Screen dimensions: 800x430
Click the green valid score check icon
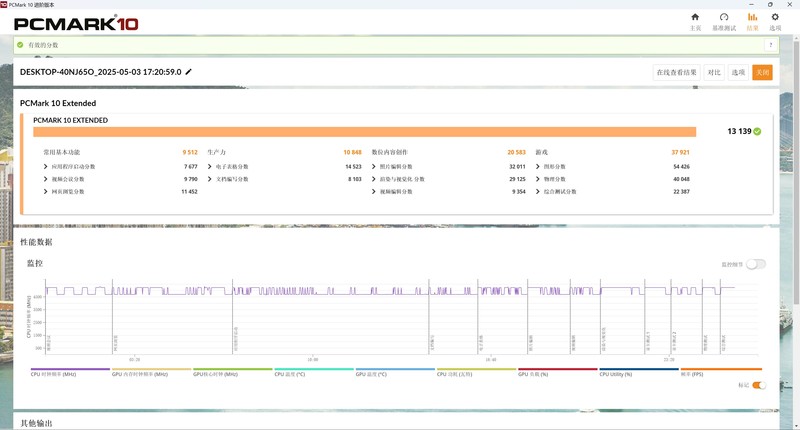[x=19, y=45]
